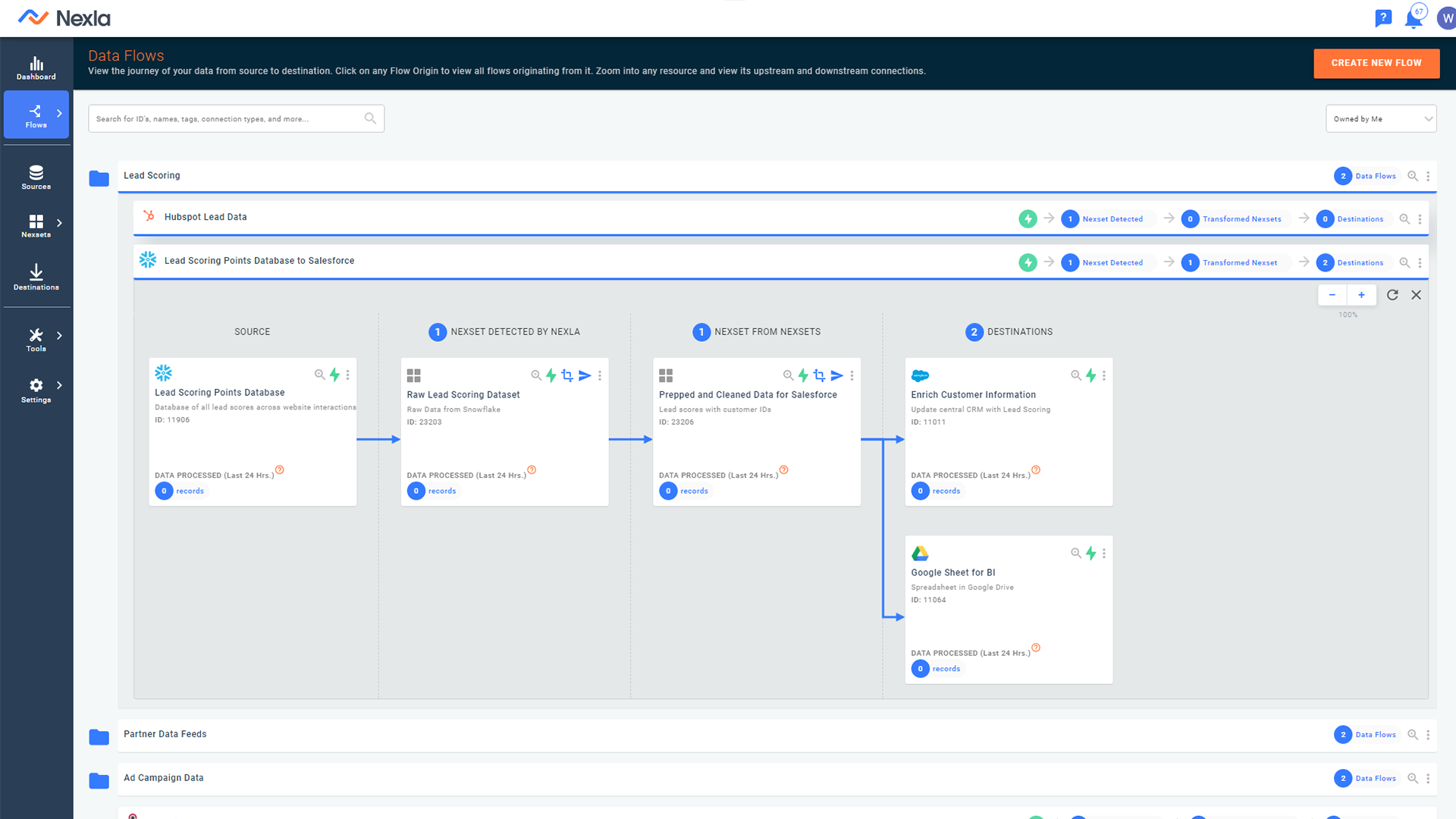This screenshot has width=1456, height=819.
Task: Expand the Nexsets sidebar submenu chevron
Action: (59, 223)
